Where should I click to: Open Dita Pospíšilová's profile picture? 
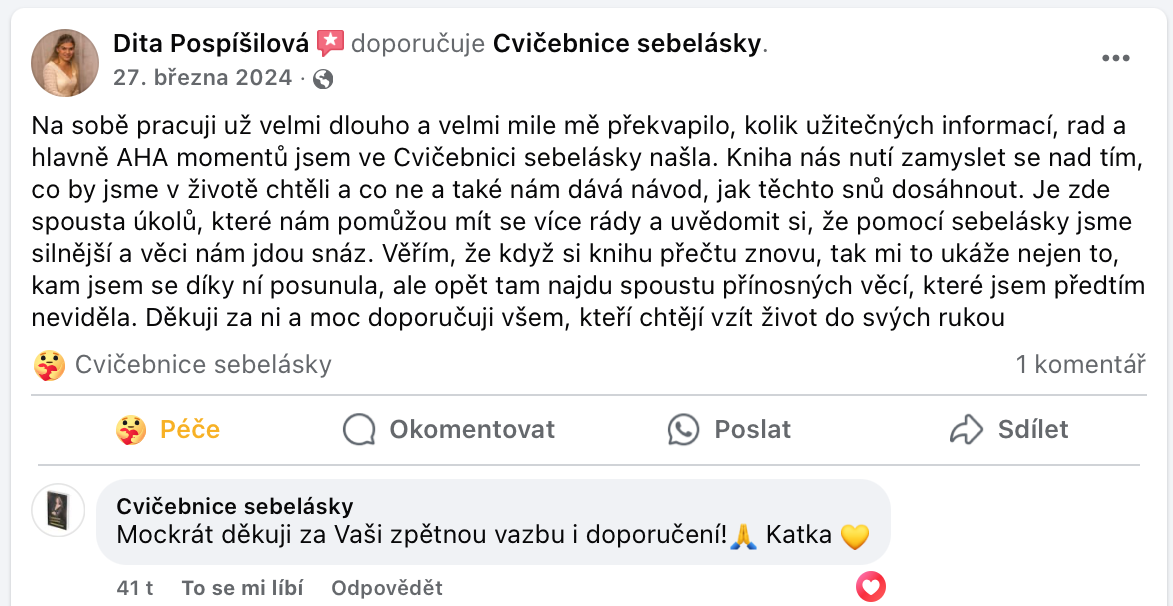(66, 62)
